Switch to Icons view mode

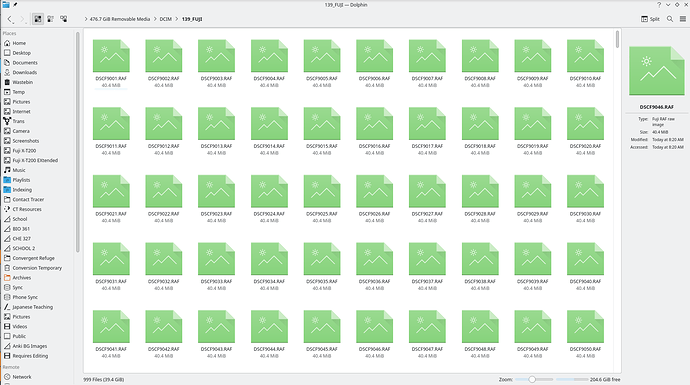(38, 19)
